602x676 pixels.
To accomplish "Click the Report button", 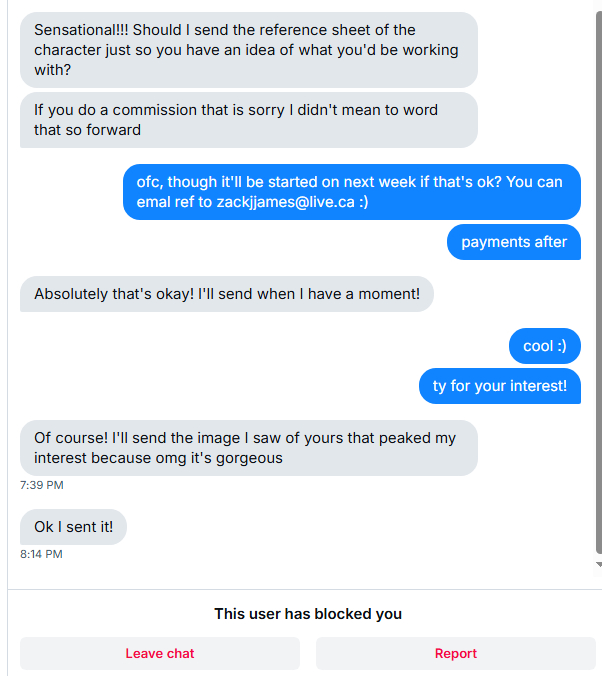I will [455, 653].
